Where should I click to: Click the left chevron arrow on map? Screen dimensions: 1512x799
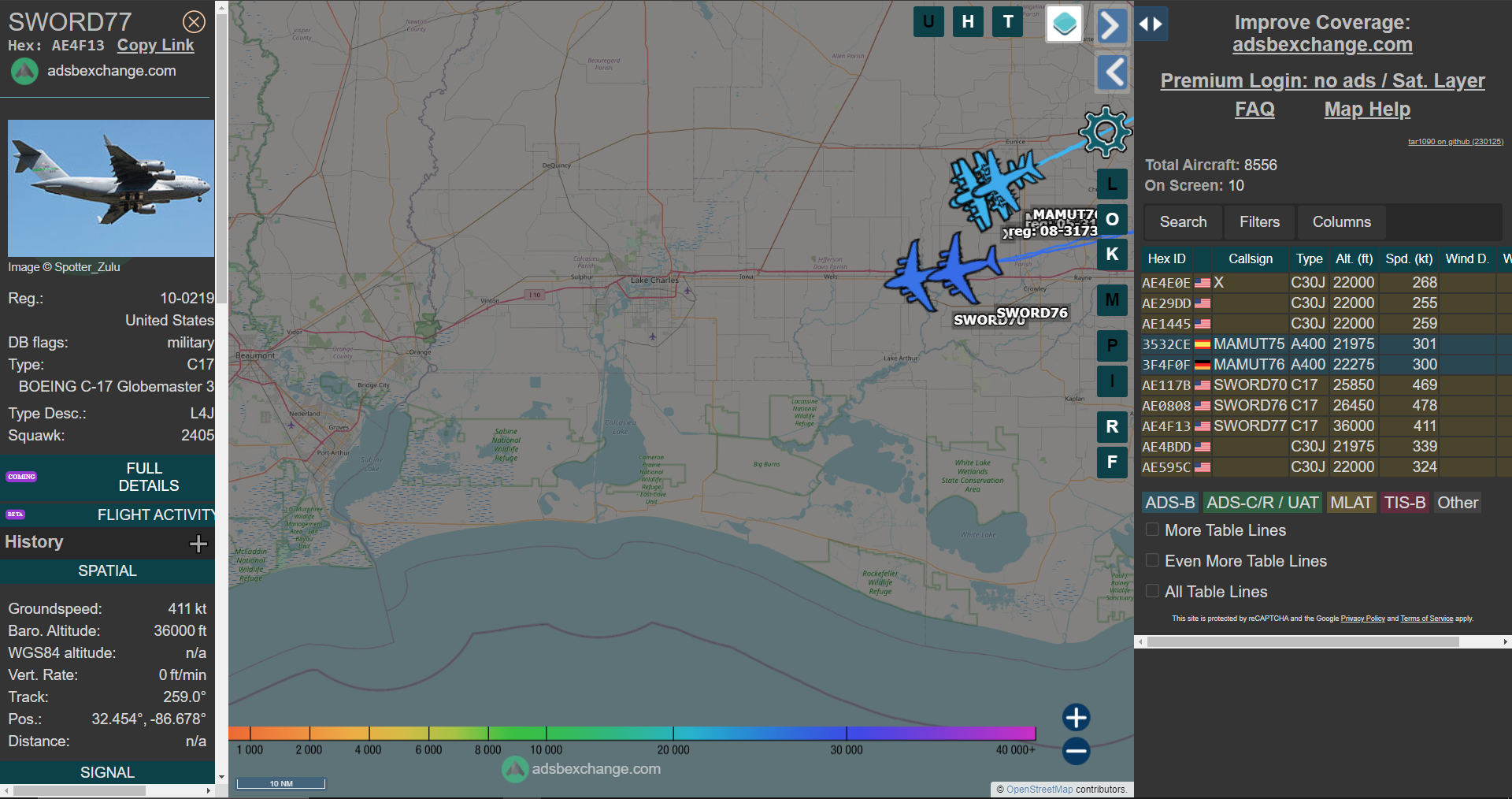1114,72
